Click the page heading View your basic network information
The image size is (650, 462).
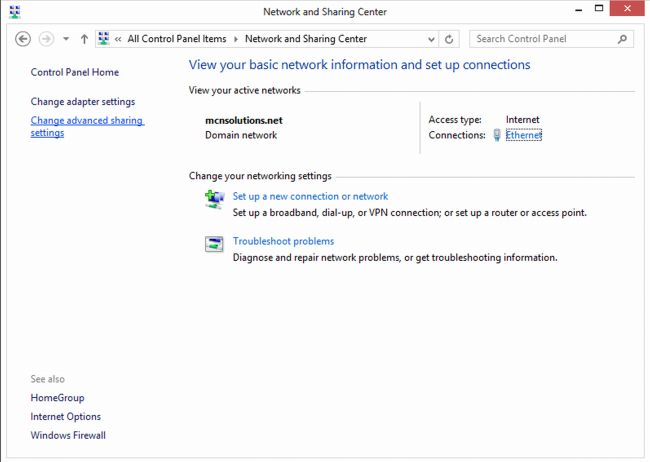[359, 65]
